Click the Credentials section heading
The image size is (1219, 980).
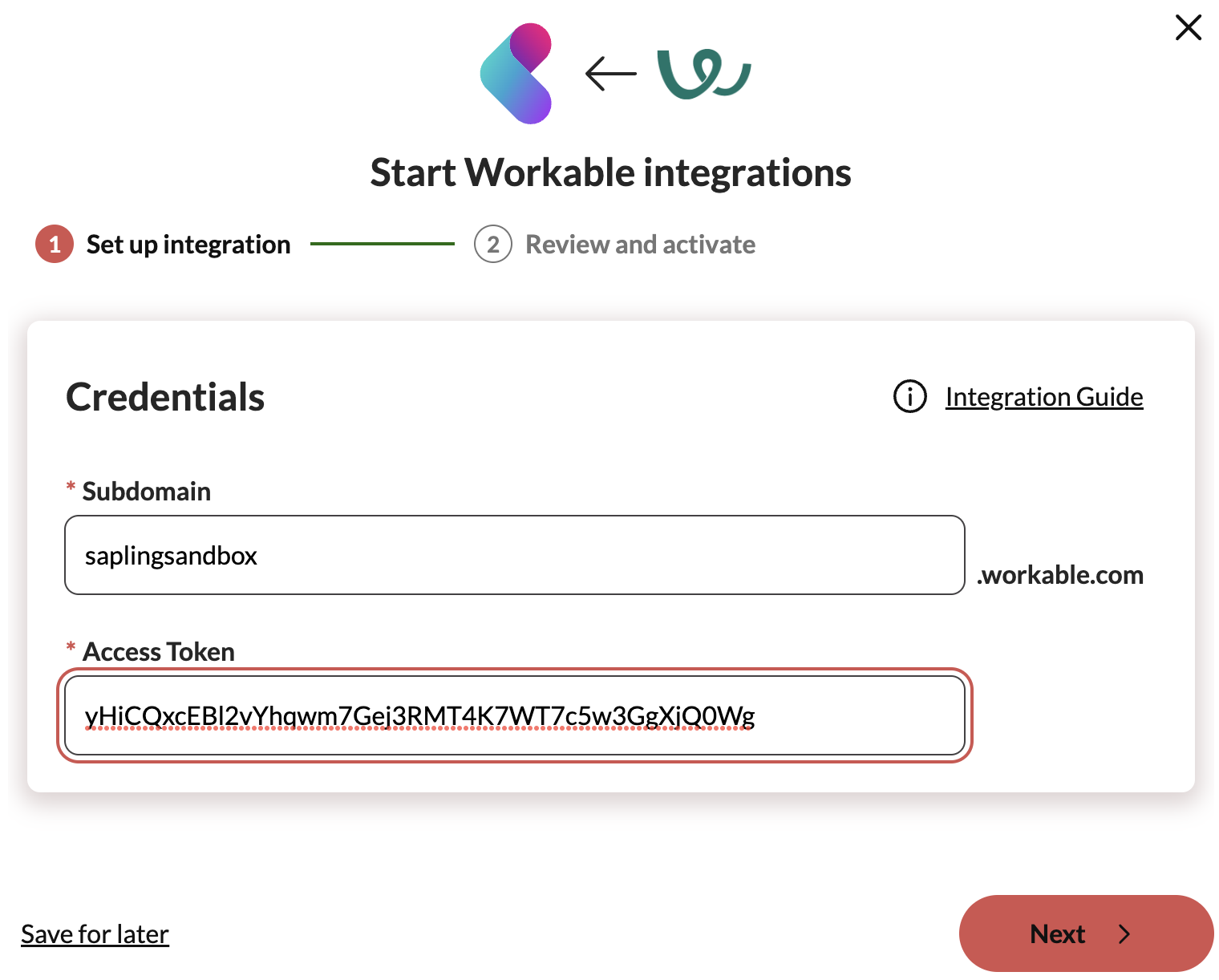pyautogui.click(x=165, y=397)
